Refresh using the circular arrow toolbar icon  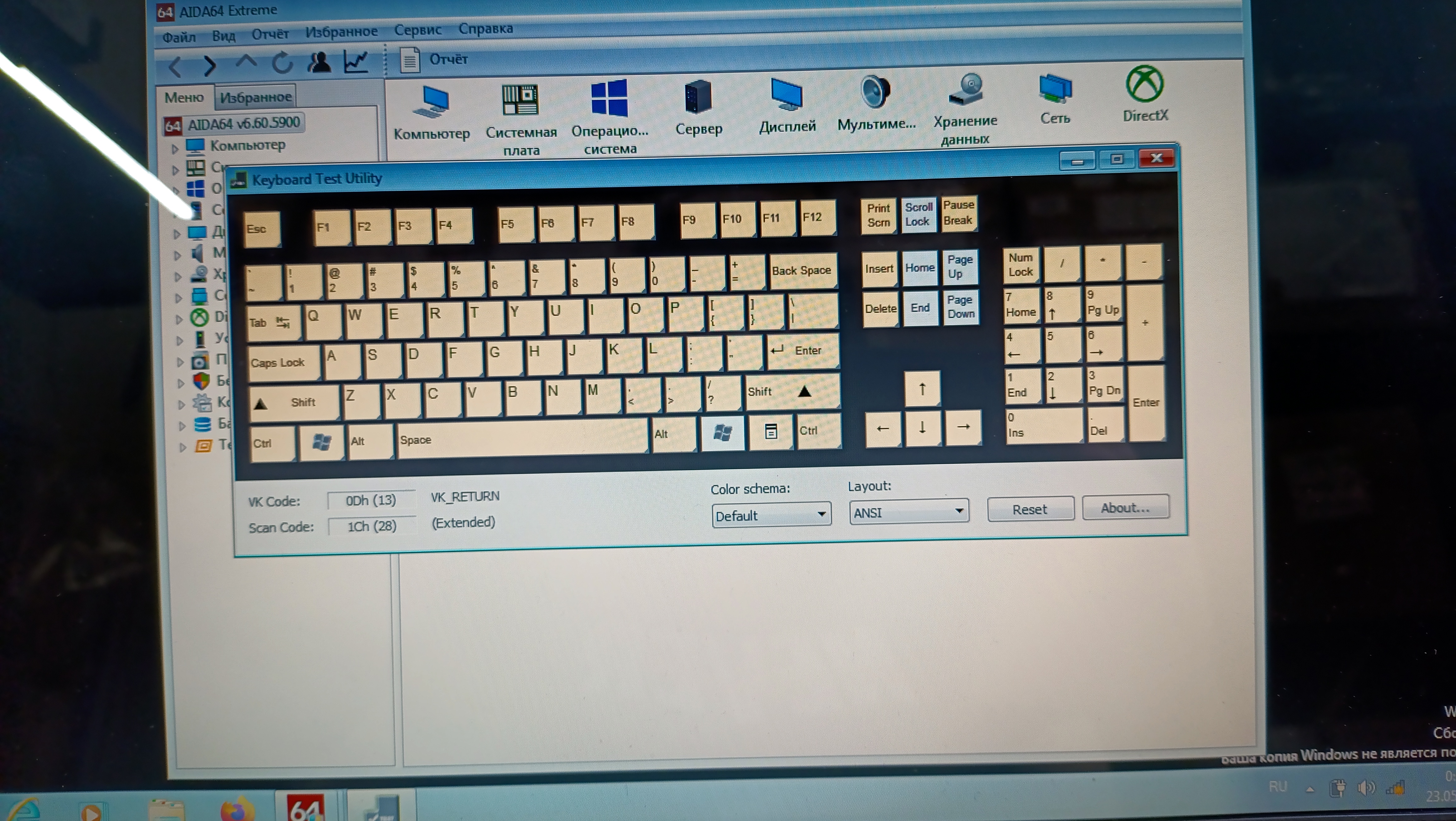282,63
